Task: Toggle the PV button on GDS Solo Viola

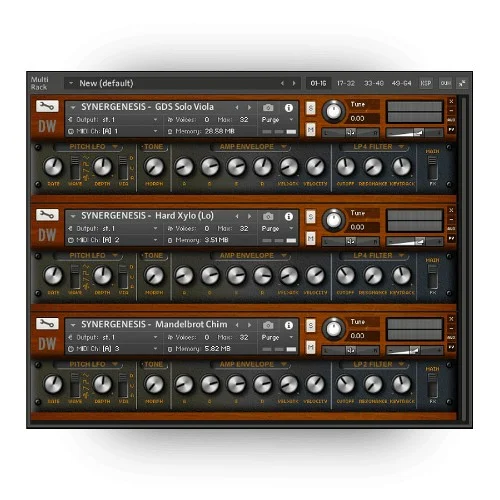Action: tap(451, 129)
